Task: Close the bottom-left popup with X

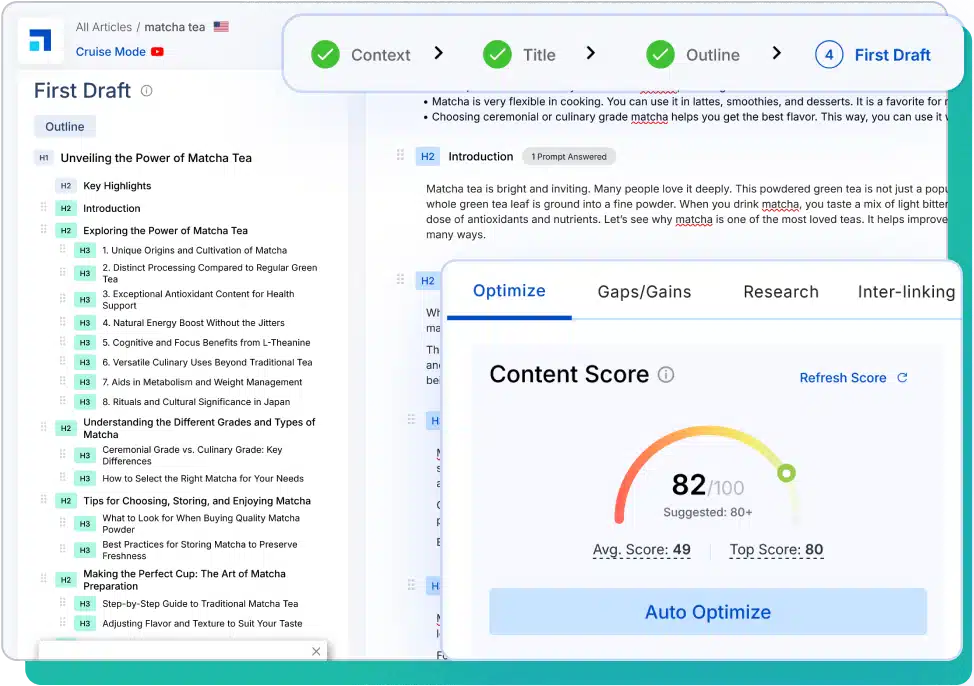Action: [x=316, y=651]
